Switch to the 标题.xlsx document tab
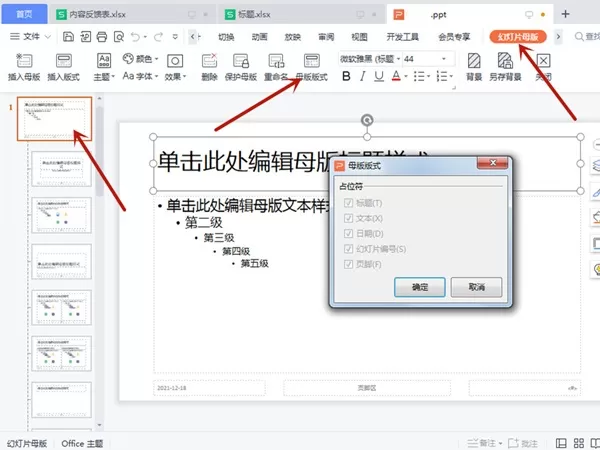 tap(300, 15)
